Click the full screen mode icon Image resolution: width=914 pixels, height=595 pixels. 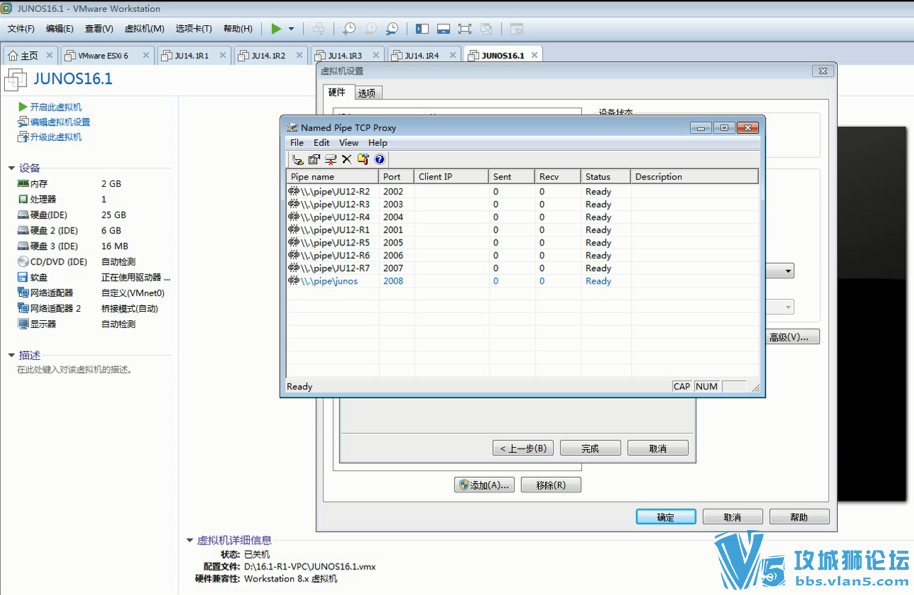coord(465,29)
